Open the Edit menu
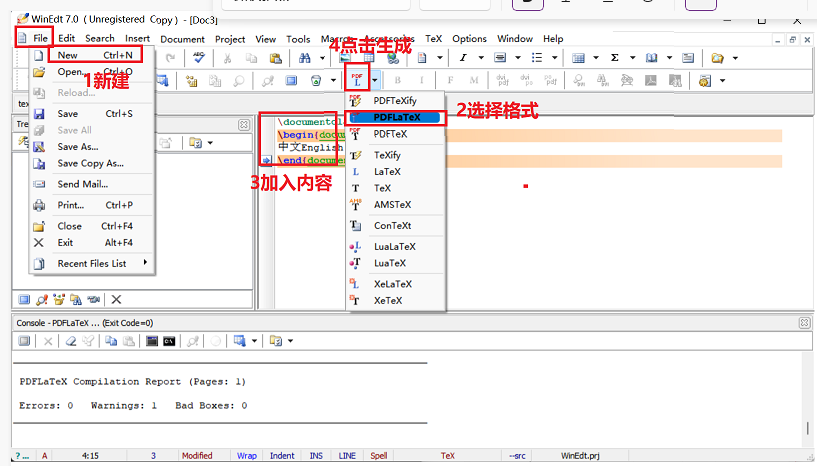The image size is (817, 466). pyautogui.click(x=66, y=39)
